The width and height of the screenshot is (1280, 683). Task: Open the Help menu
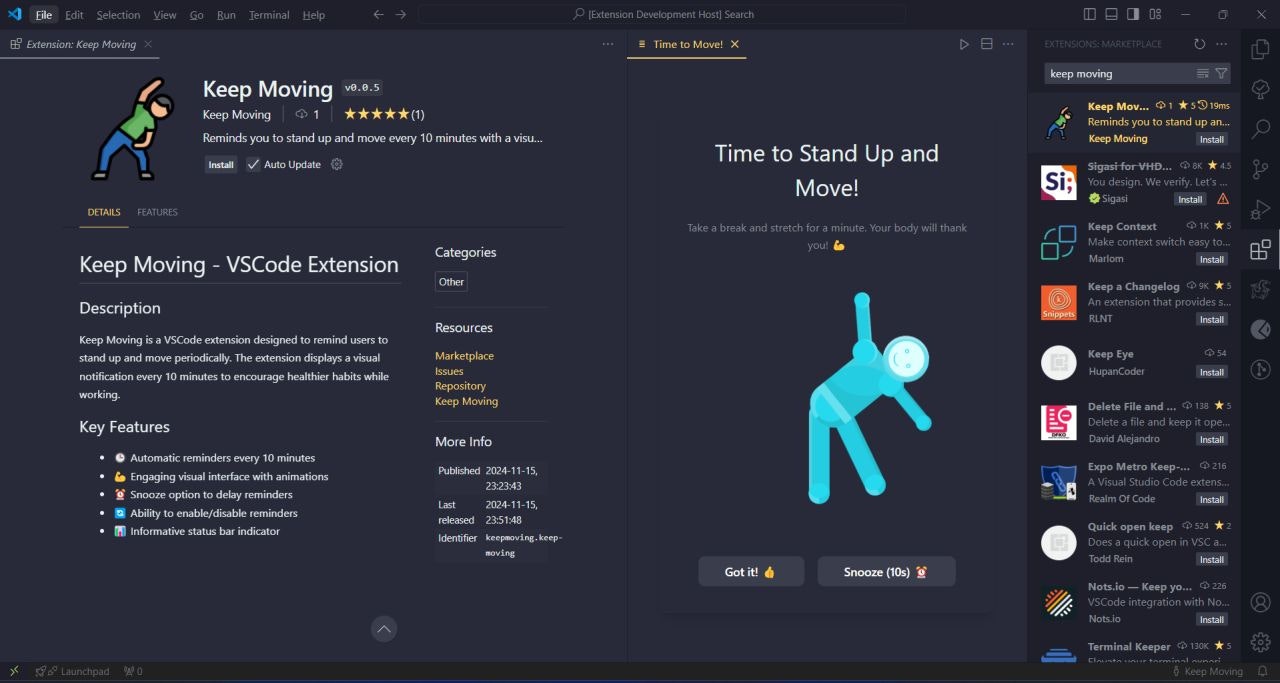313,15
